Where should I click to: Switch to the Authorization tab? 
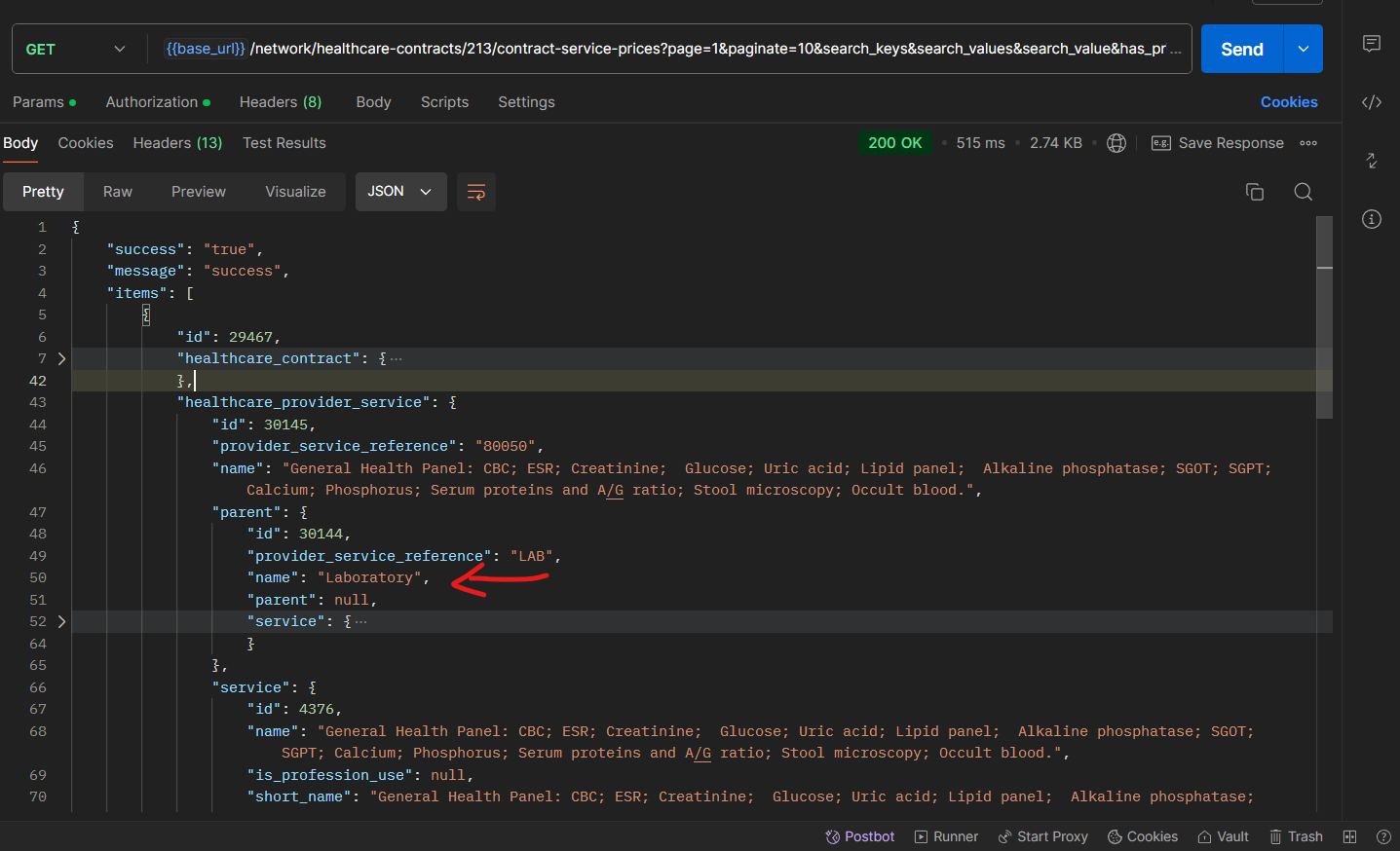coord(152,102)
